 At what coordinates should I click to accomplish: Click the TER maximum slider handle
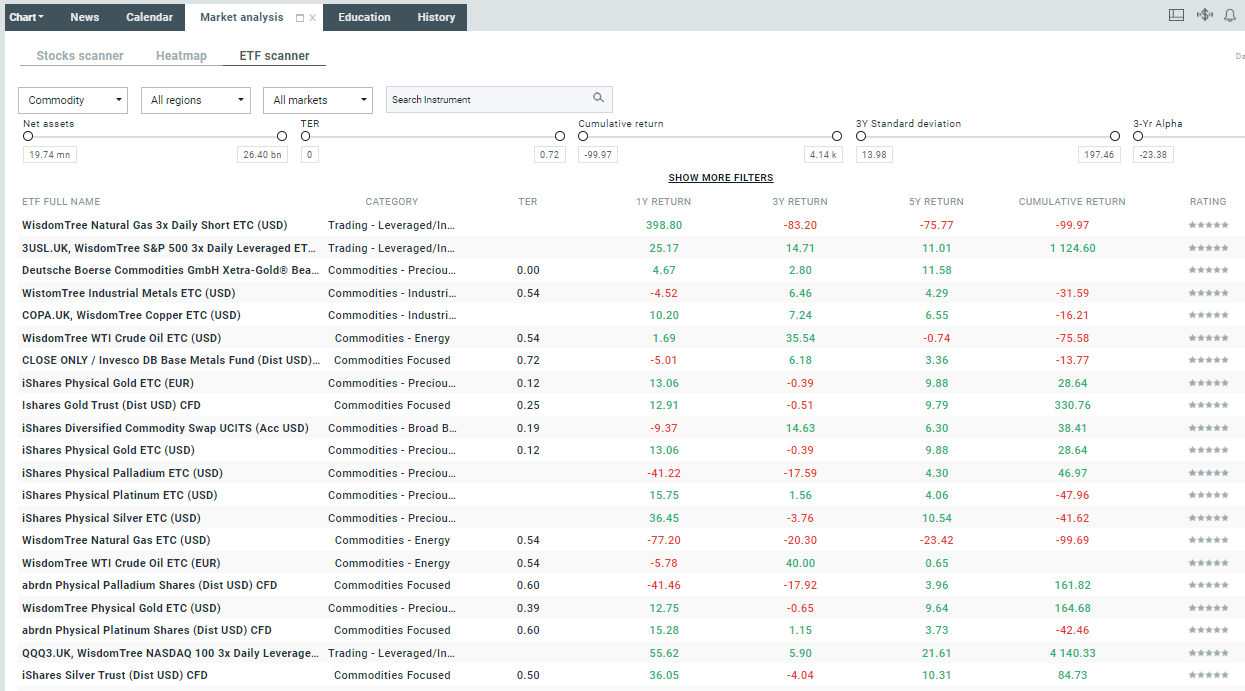point(560,137)
